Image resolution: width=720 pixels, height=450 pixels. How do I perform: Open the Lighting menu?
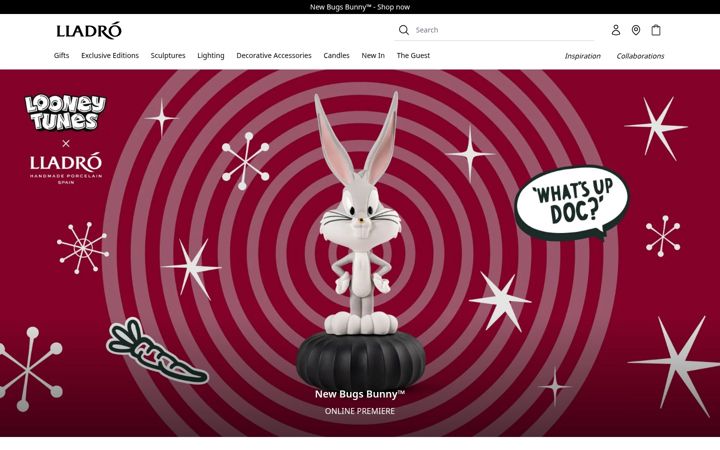click(211, 56)
